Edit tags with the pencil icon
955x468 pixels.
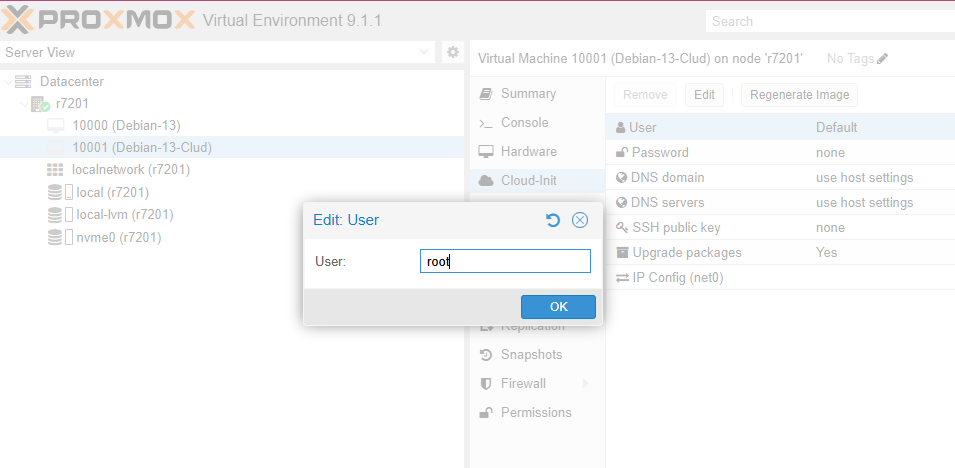pyautogui.click(x=882, y=59)
